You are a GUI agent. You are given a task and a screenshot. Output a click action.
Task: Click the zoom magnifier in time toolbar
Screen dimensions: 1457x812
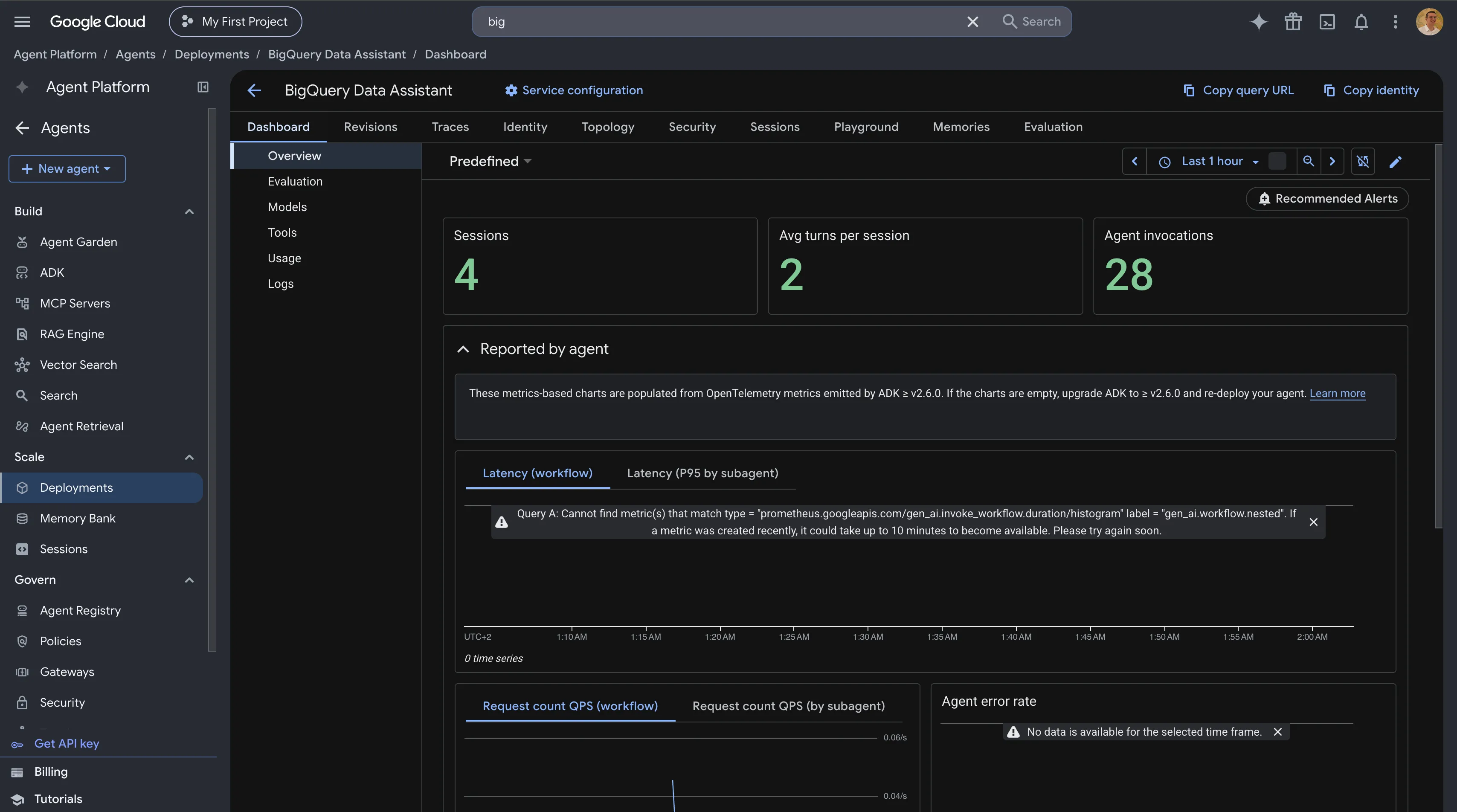[1308, 162]
